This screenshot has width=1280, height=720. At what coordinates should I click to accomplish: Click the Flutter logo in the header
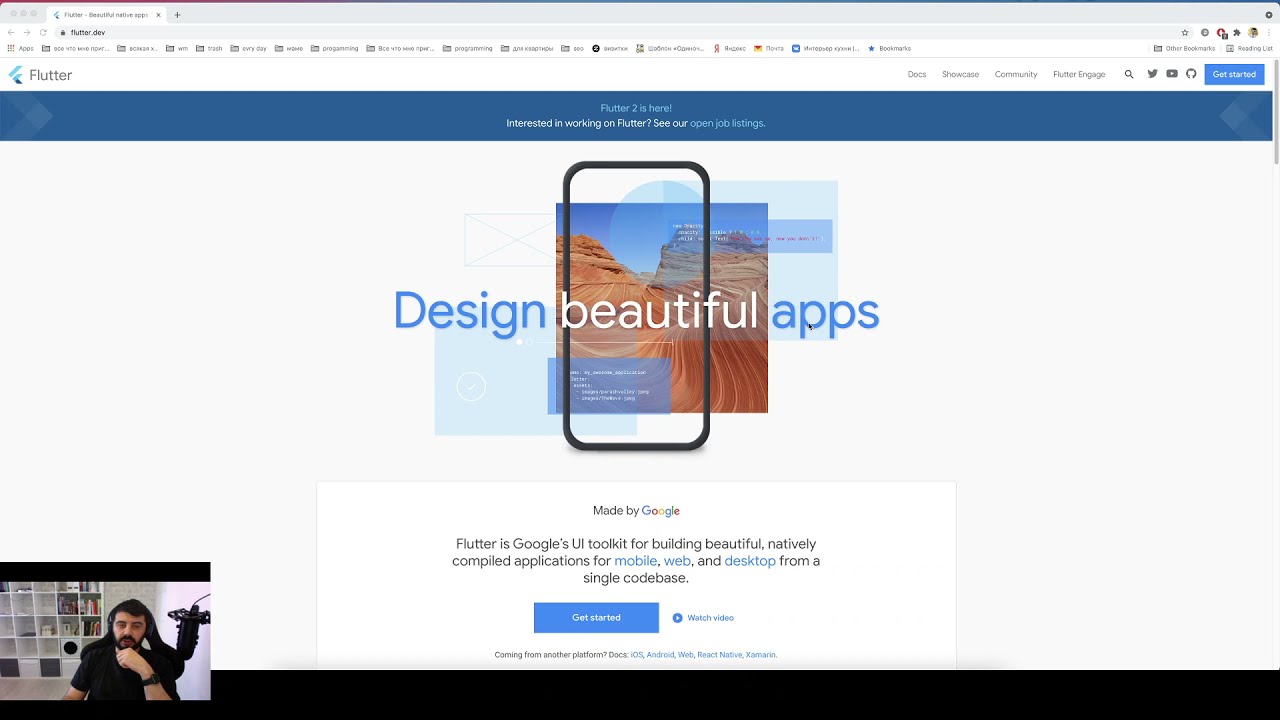click(40, 75)
